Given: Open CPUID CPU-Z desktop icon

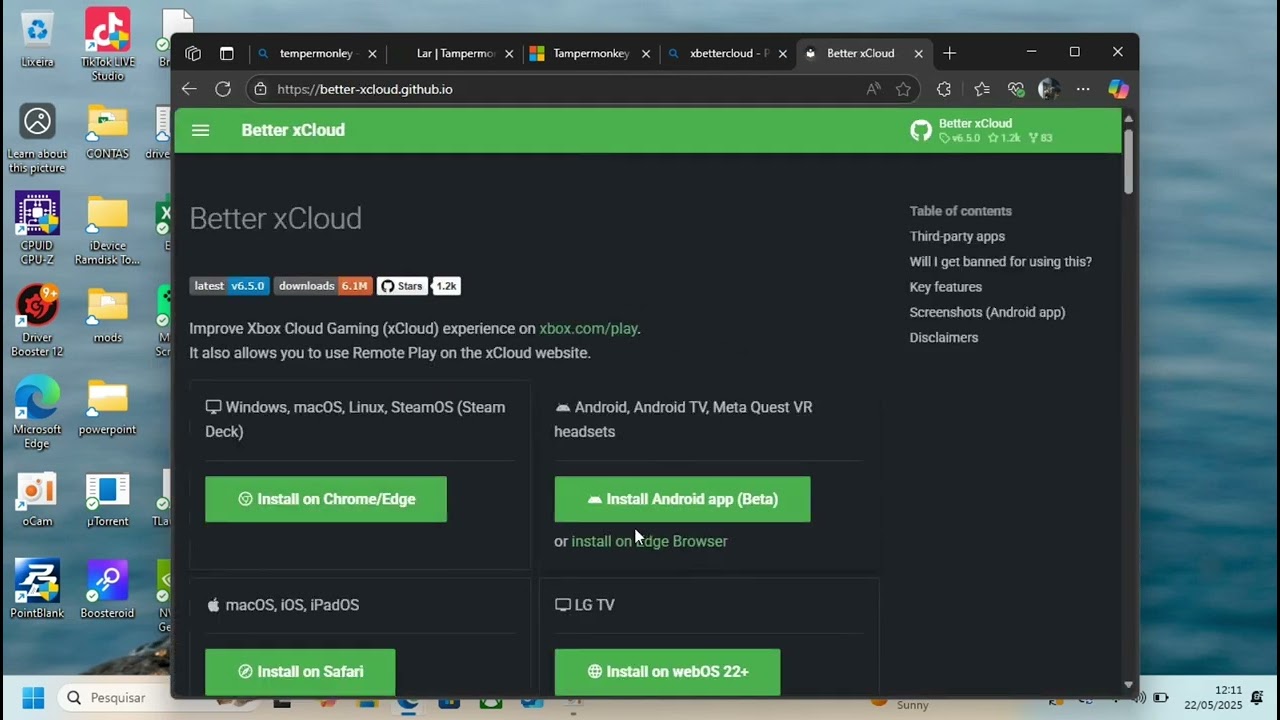Looking at the screenshot, I should 37,229.
